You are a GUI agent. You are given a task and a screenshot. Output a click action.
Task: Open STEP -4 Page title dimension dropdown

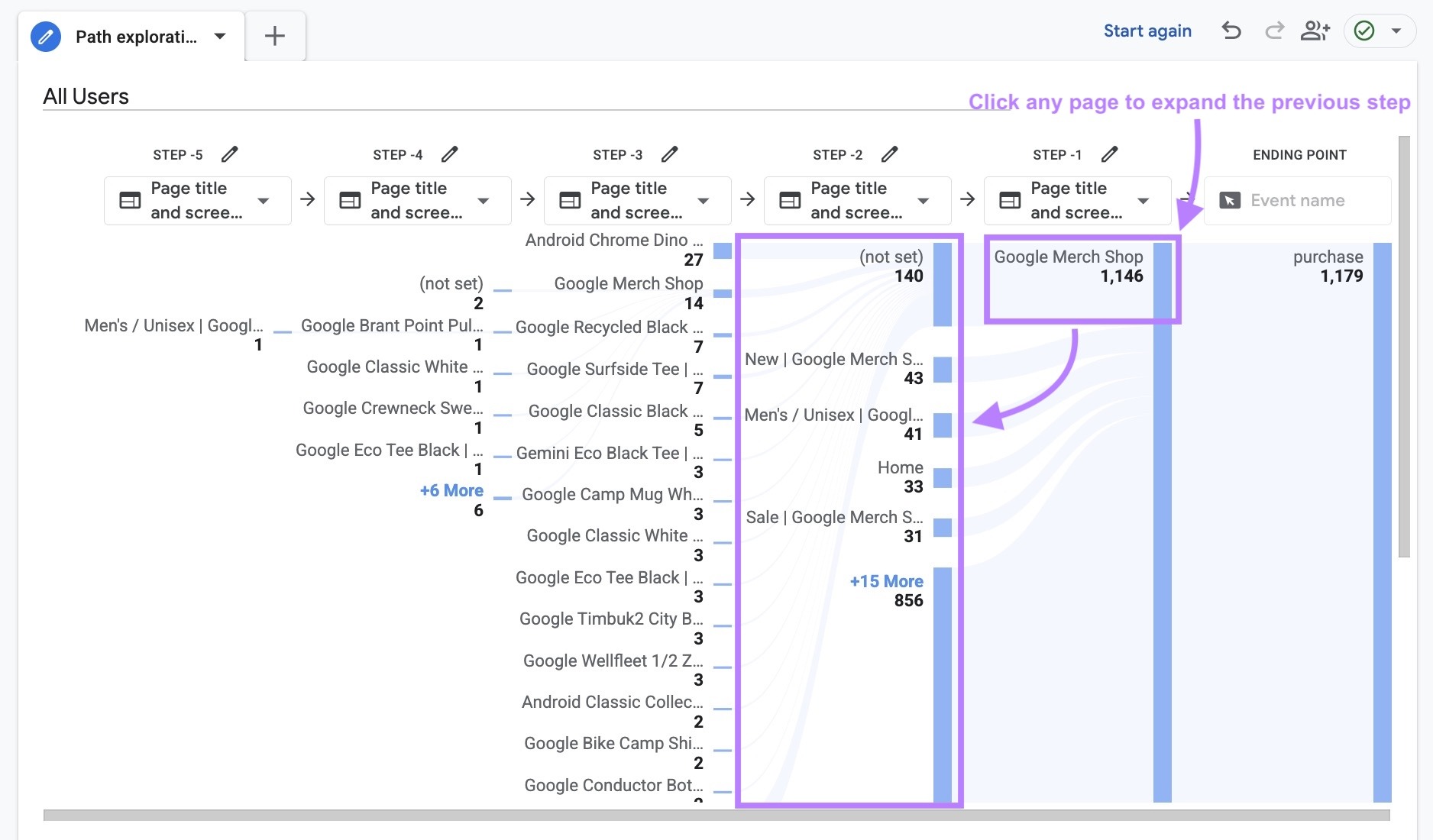pos(418,200)
